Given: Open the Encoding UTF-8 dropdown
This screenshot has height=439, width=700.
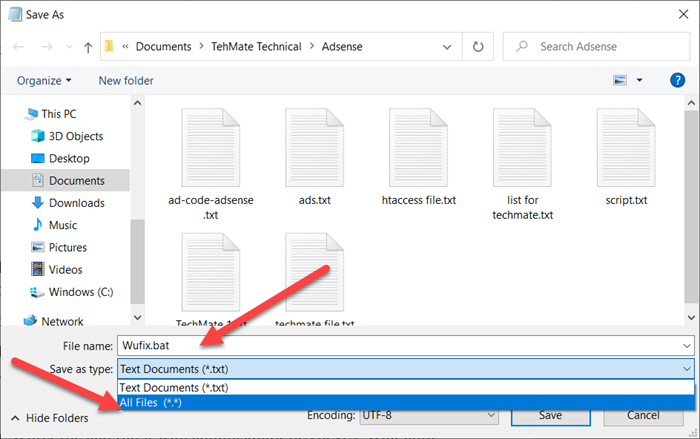Looking at the screenshot, I should pyautogui.click(x=429, y=416).
